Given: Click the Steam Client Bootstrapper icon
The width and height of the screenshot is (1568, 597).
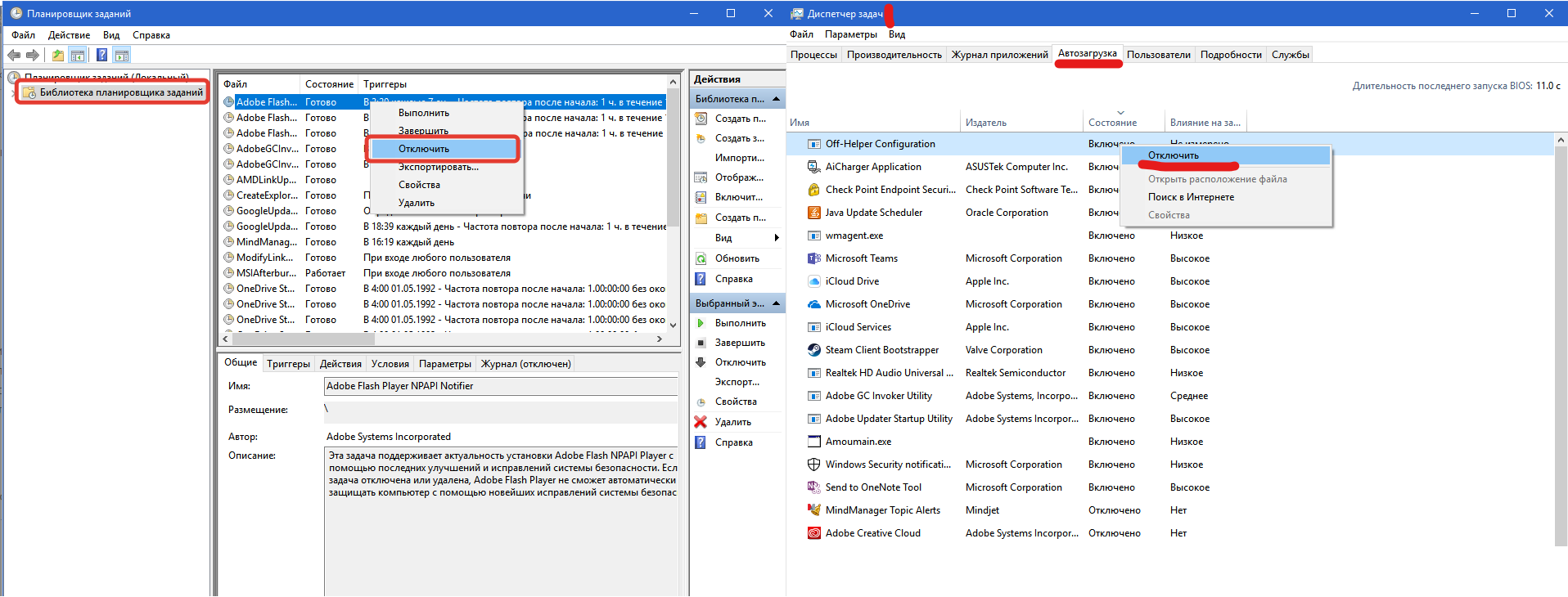Looking at the screenshot, I should 813,350.
